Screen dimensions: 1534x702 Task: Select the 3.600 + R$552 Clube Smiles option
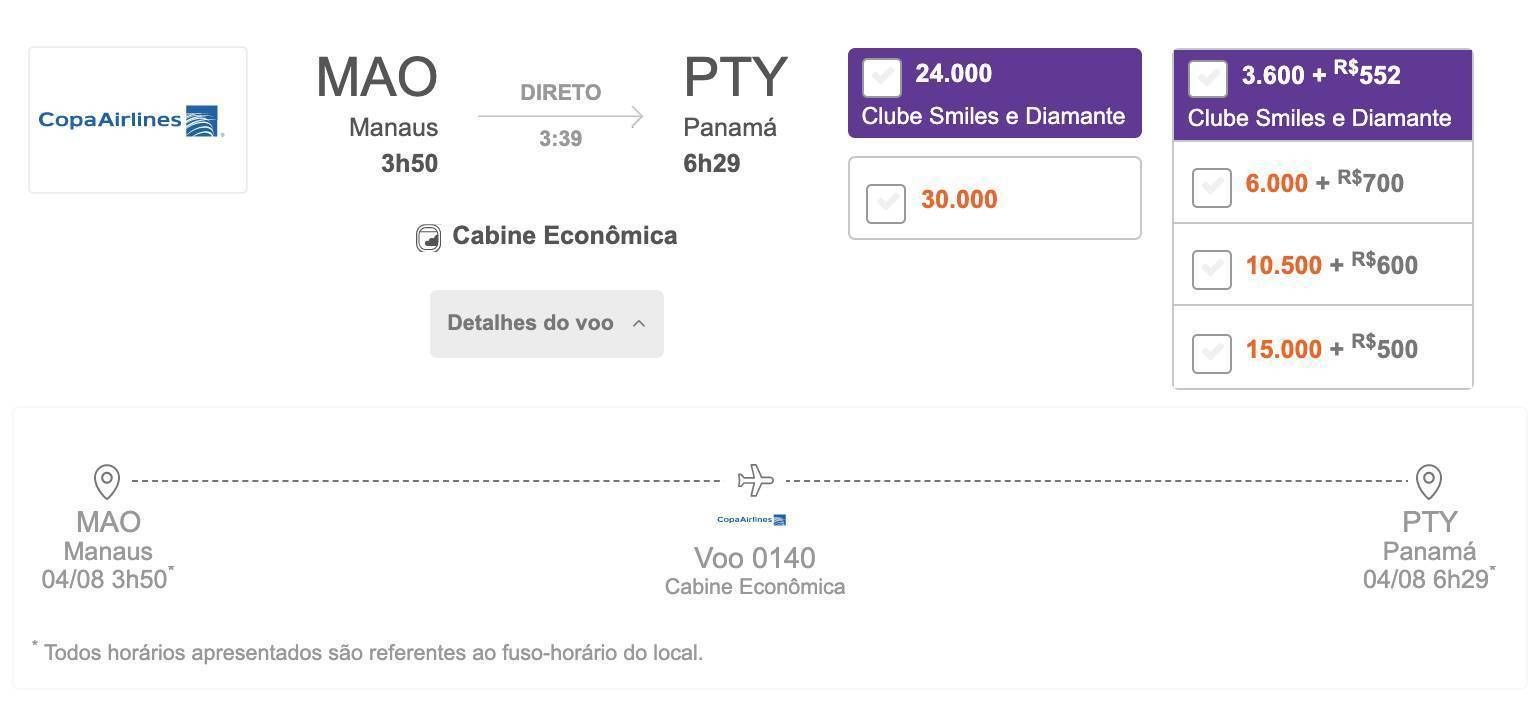click(1208, 80)
